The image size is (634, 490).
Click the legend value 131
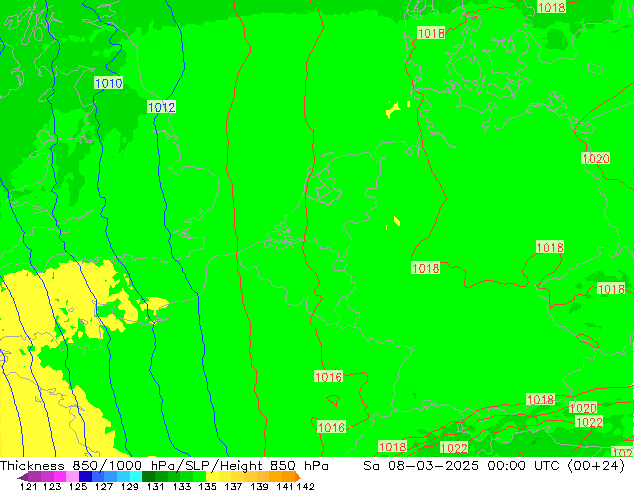(x=156, y=486)
